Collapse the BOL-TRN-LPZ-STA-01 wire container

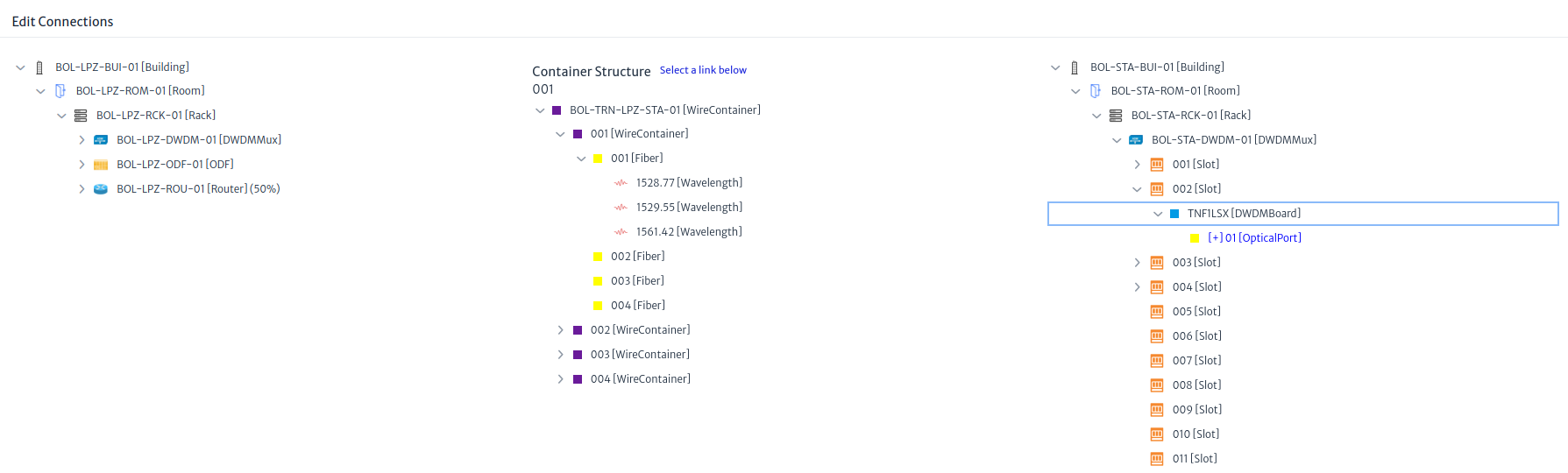tap(540, 110)
